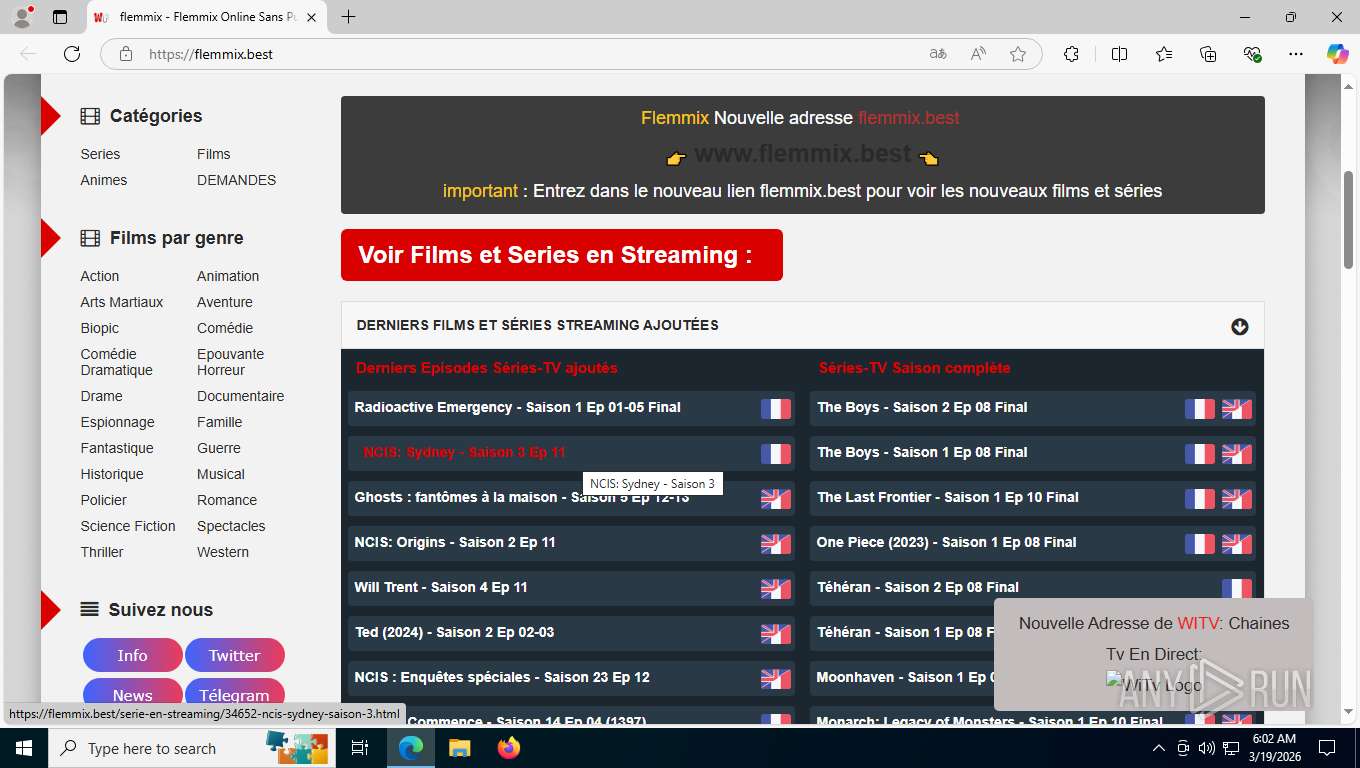Click the Télegram follow button
The width and height of the screenshot is (1360, 768).
(235, 694)
